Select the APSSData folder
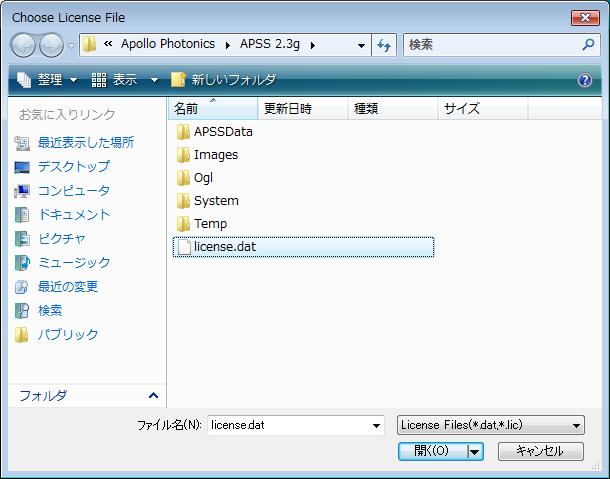This screenshot has width=610, height=479. point(223,132)
